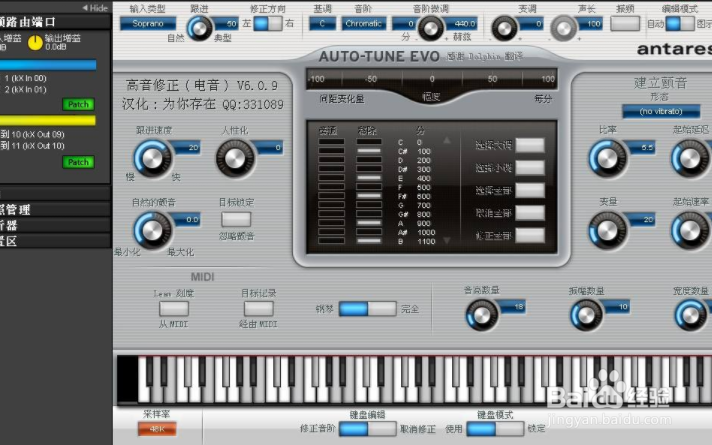Switch 编辑模式 between auto and graphic
The width and height of the screenshot is (712, 445).
tap(680, 24)
